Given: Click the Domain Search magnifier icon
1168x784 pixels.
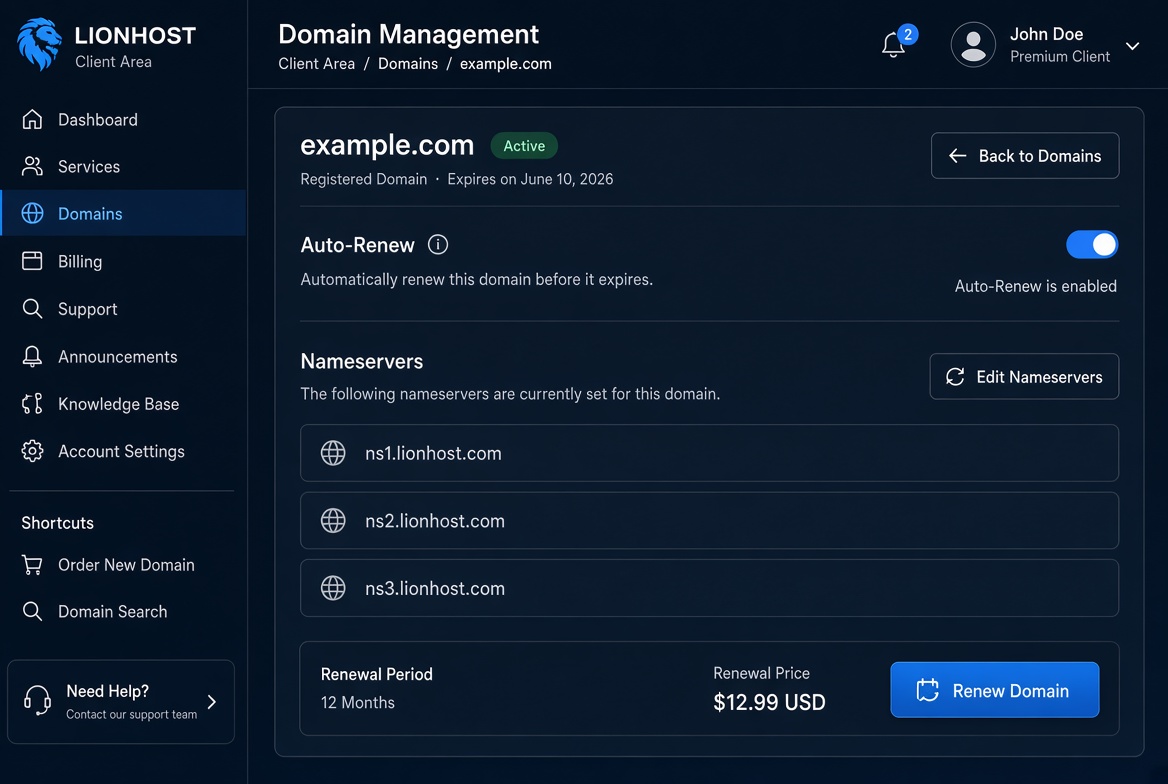Looking at the screenshot, I should coord(32,611).
